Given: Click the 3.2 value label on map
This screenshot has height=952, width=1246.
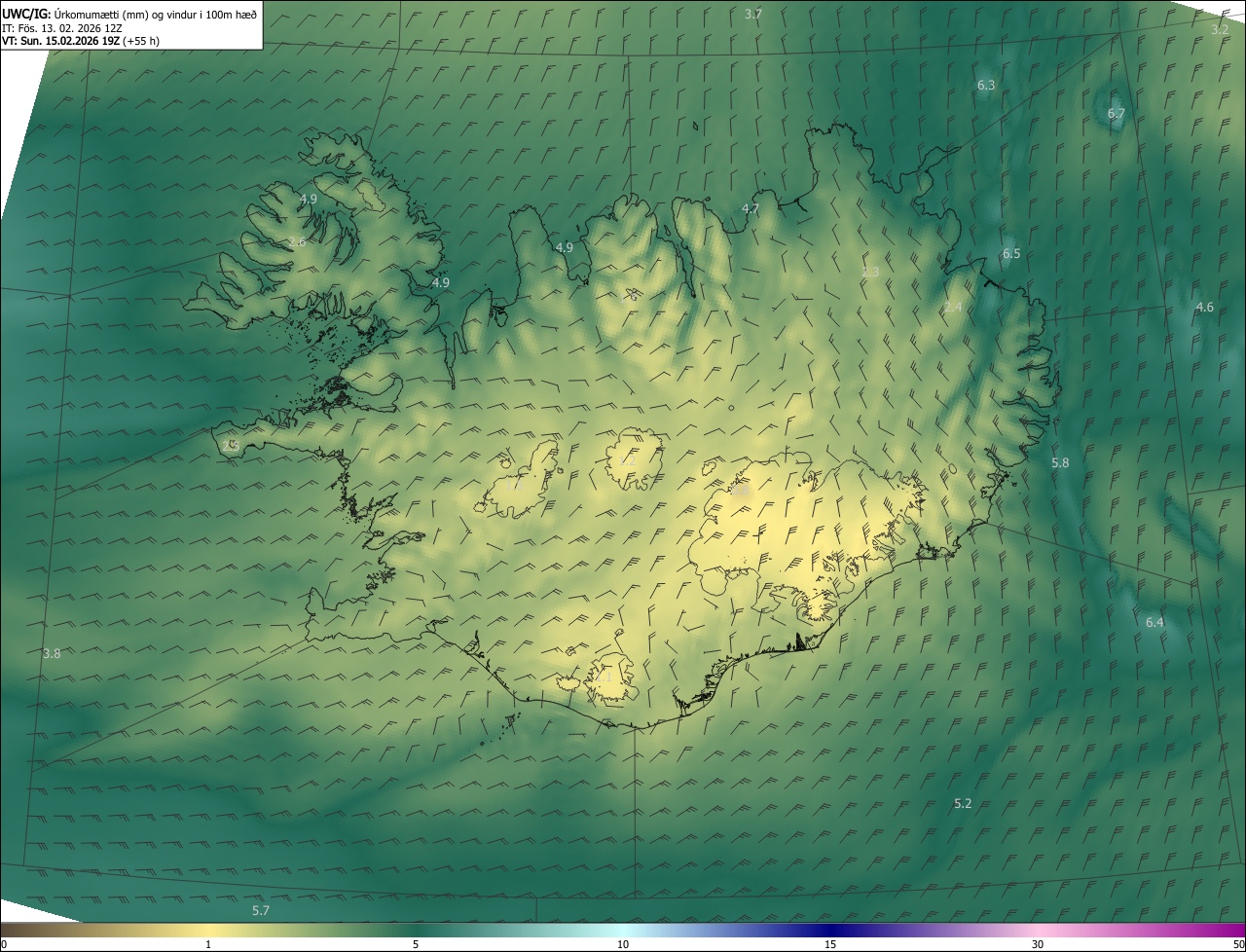Looking at the screenshot, I should tap(1220, 29).
